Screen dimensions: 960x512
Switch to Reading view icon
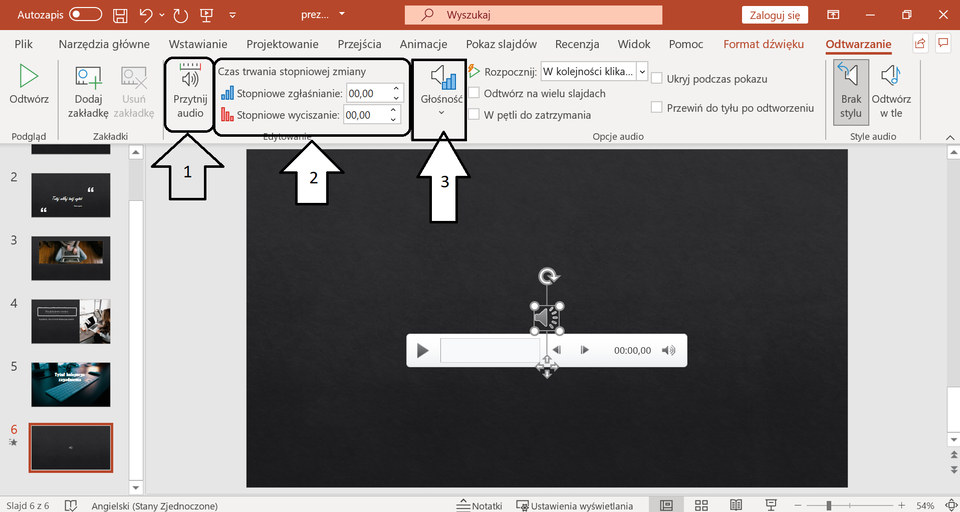tap(736, 505)
